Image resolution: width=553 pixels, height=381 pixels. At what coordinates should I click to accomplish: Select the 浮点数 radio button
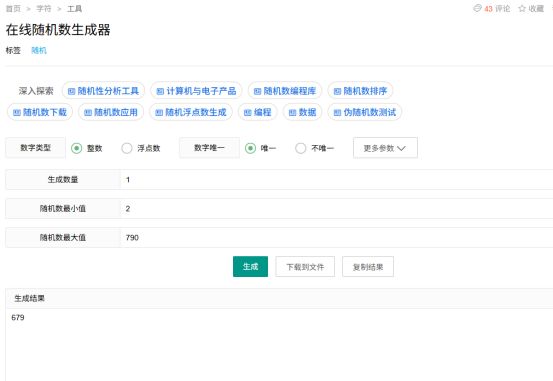[x=127, y=148]
